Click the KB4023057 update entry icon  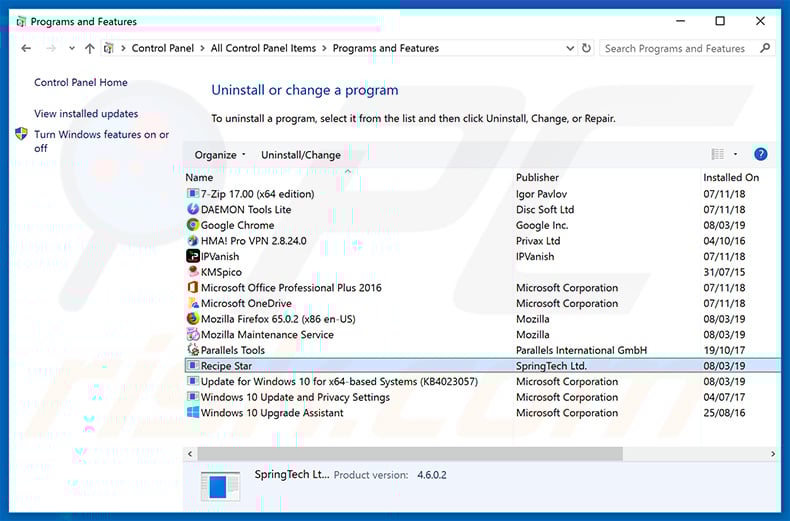[x=193, y=381]
